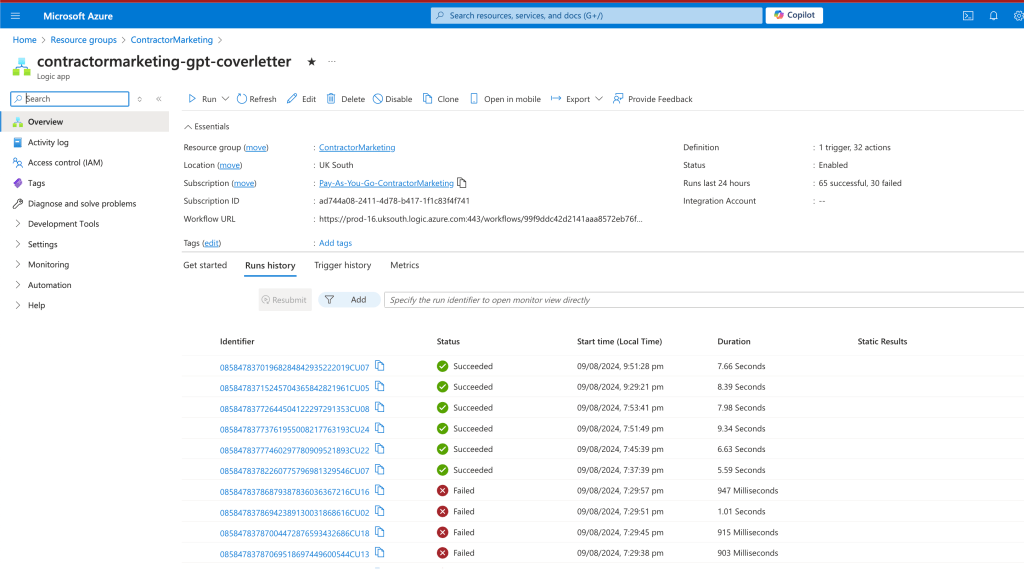Copy identifier of run ending CU05
This screenshot has height=571, width=1024.
[x=380, y=387]
